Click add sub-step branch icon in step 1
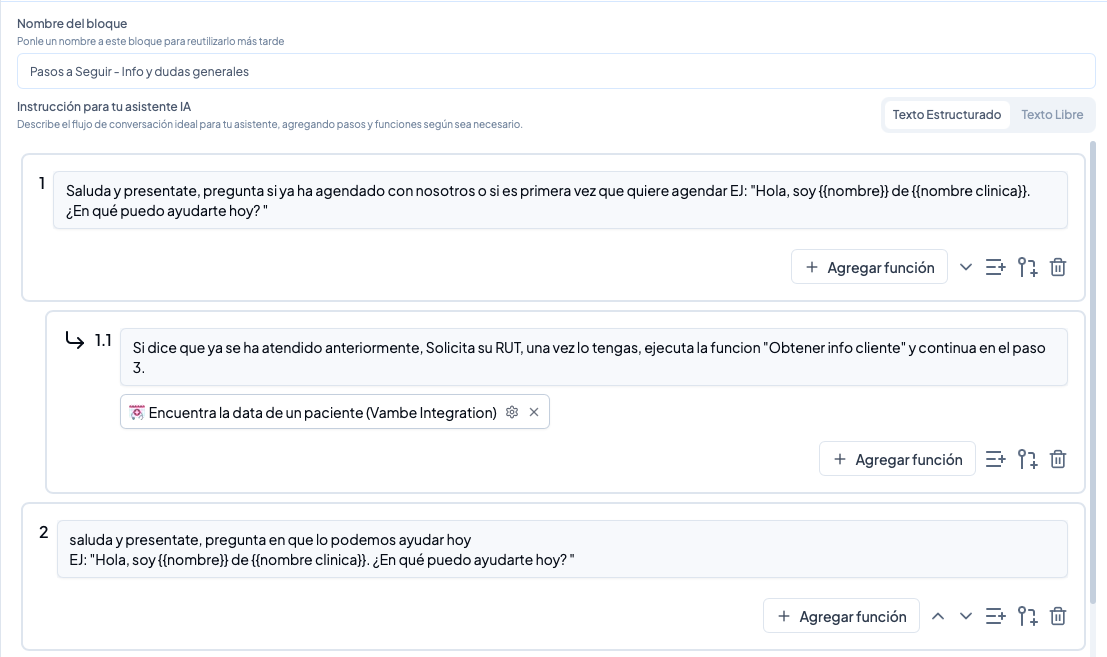 click(1027, 267)
